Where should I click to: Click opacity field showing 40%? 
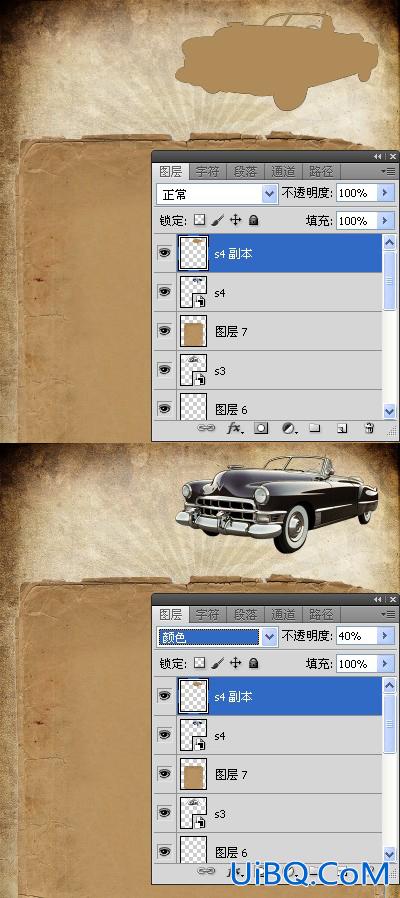click(357, 636)
